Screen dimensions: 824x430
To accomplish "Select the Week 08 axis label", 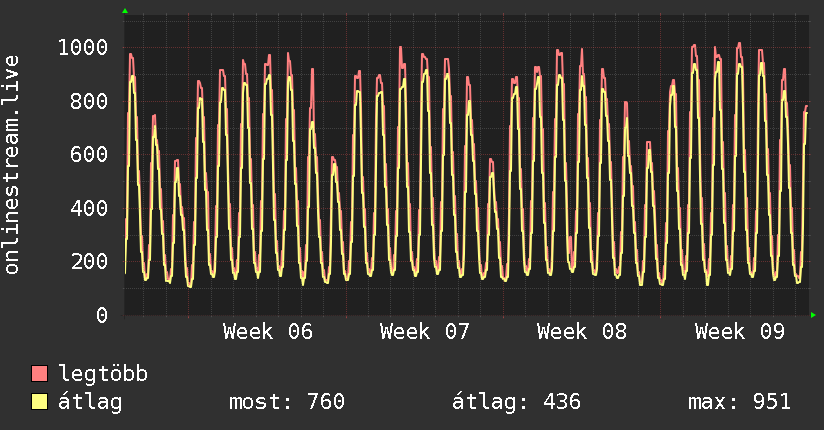I will [582, 332].
